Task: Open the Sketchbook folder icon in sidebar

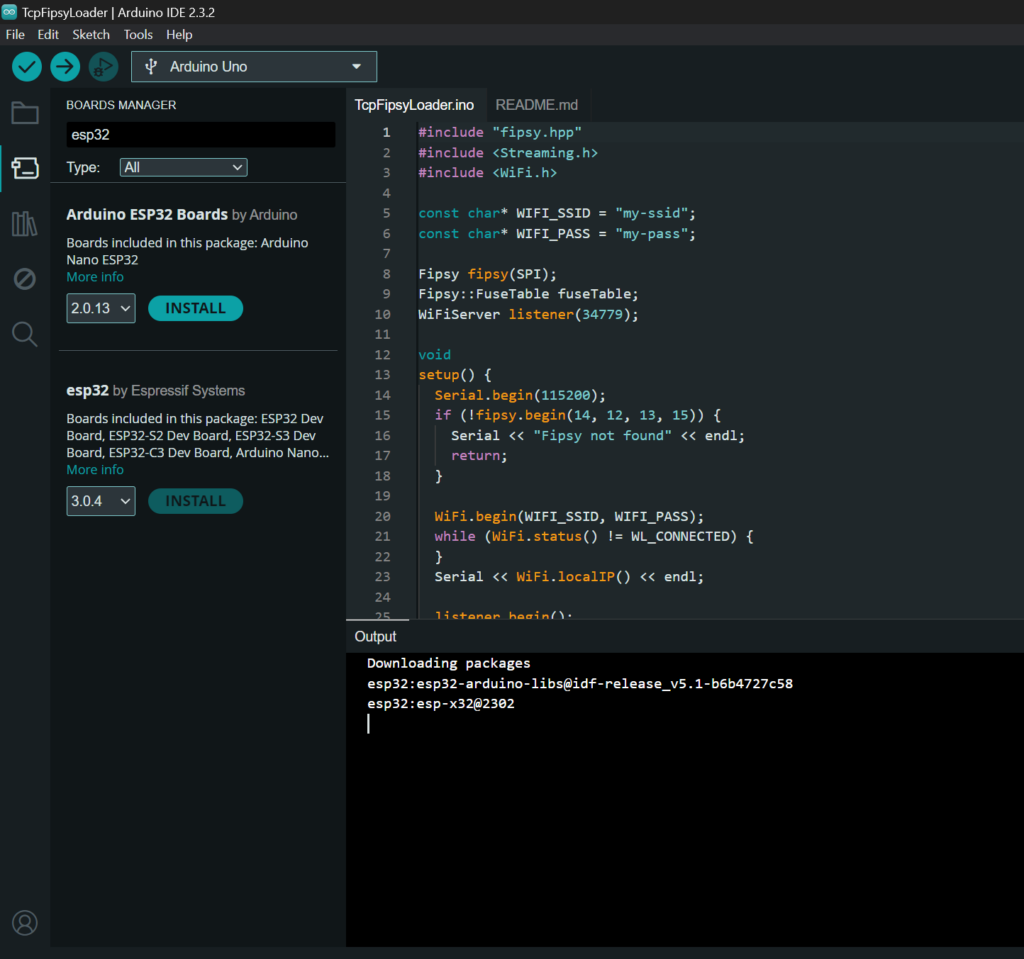Action: click(x=25, y=113)
